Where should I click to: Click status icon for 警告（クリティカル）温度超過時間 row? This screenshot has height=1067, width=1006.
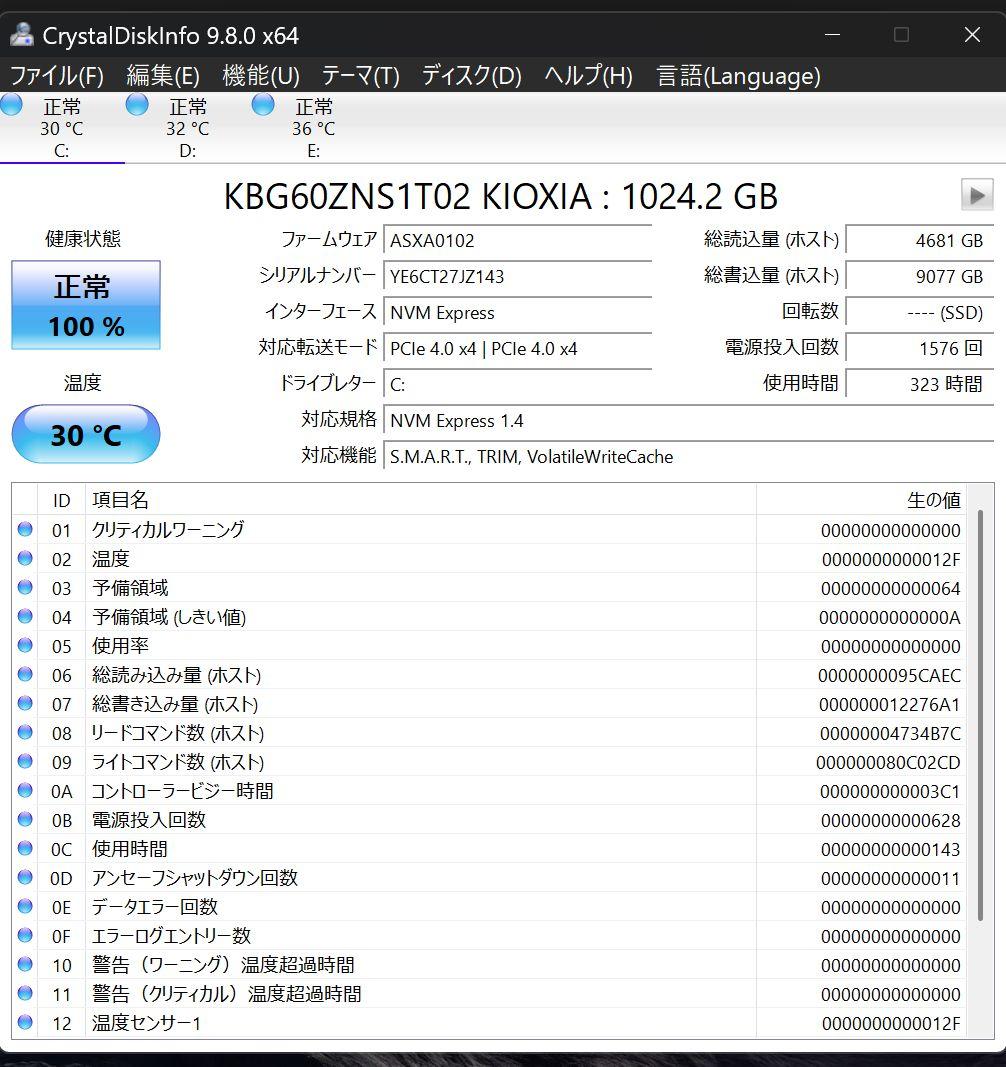coord(25,994)
